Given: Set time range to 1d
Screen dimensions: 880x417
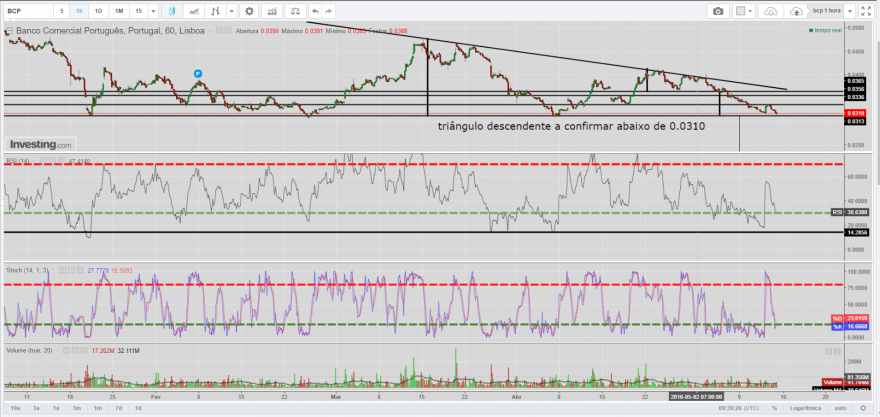Looking at the screenshot, I should point(138,408).
